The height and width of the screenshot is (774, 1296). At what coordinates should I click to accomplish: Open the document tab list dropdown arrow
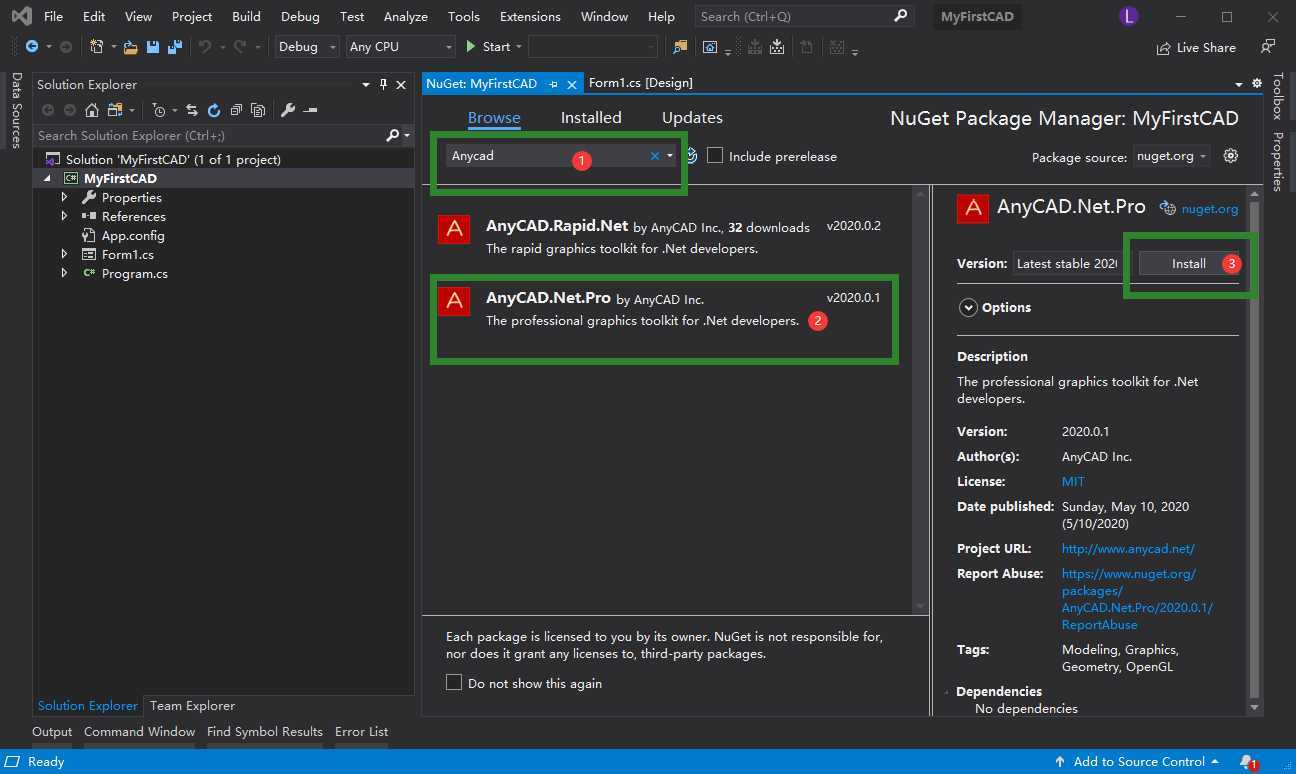(x=1240, y=84)
